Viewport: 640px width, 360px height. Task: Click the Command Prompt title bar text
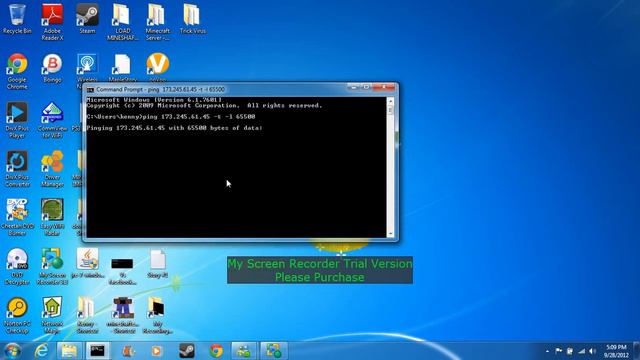160,89
